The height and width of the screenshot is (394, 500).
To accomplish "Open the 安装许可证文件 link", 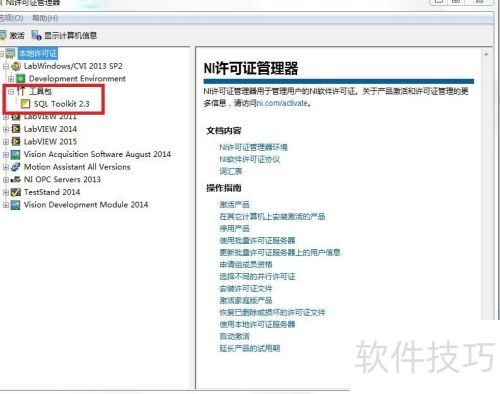I will click(246, 289).
